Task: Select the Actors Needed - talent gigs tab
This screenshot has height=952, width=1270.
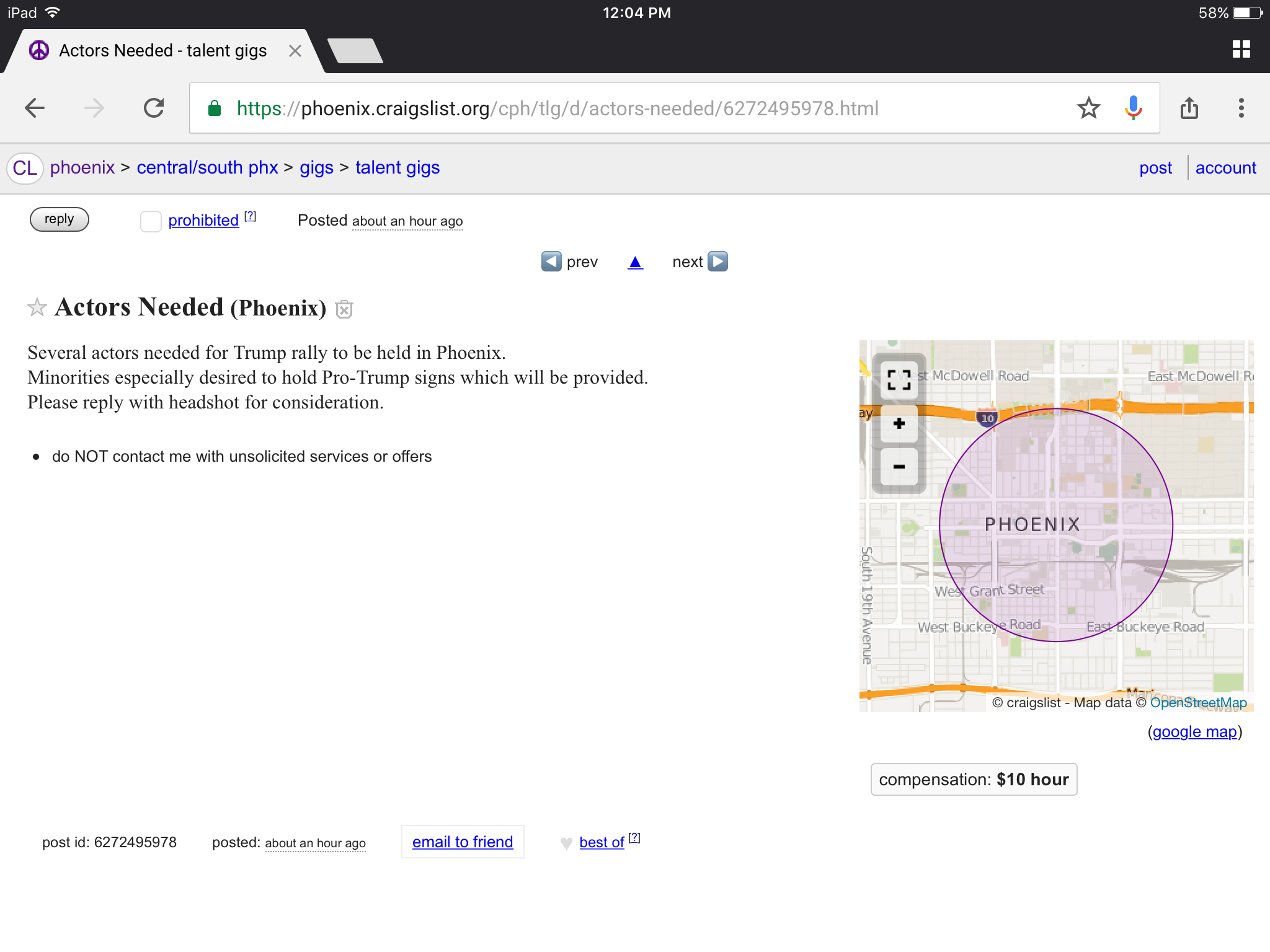Action: [162, 51]
